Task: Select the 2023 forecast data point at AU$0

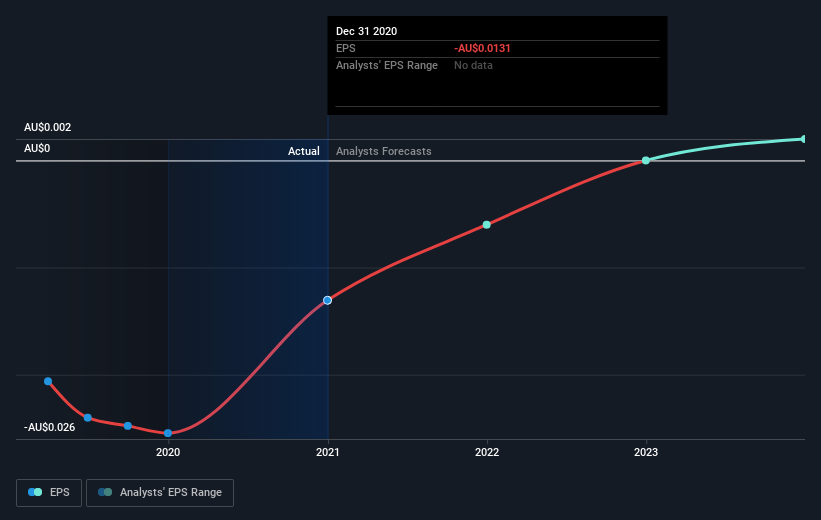Action: 646,160
